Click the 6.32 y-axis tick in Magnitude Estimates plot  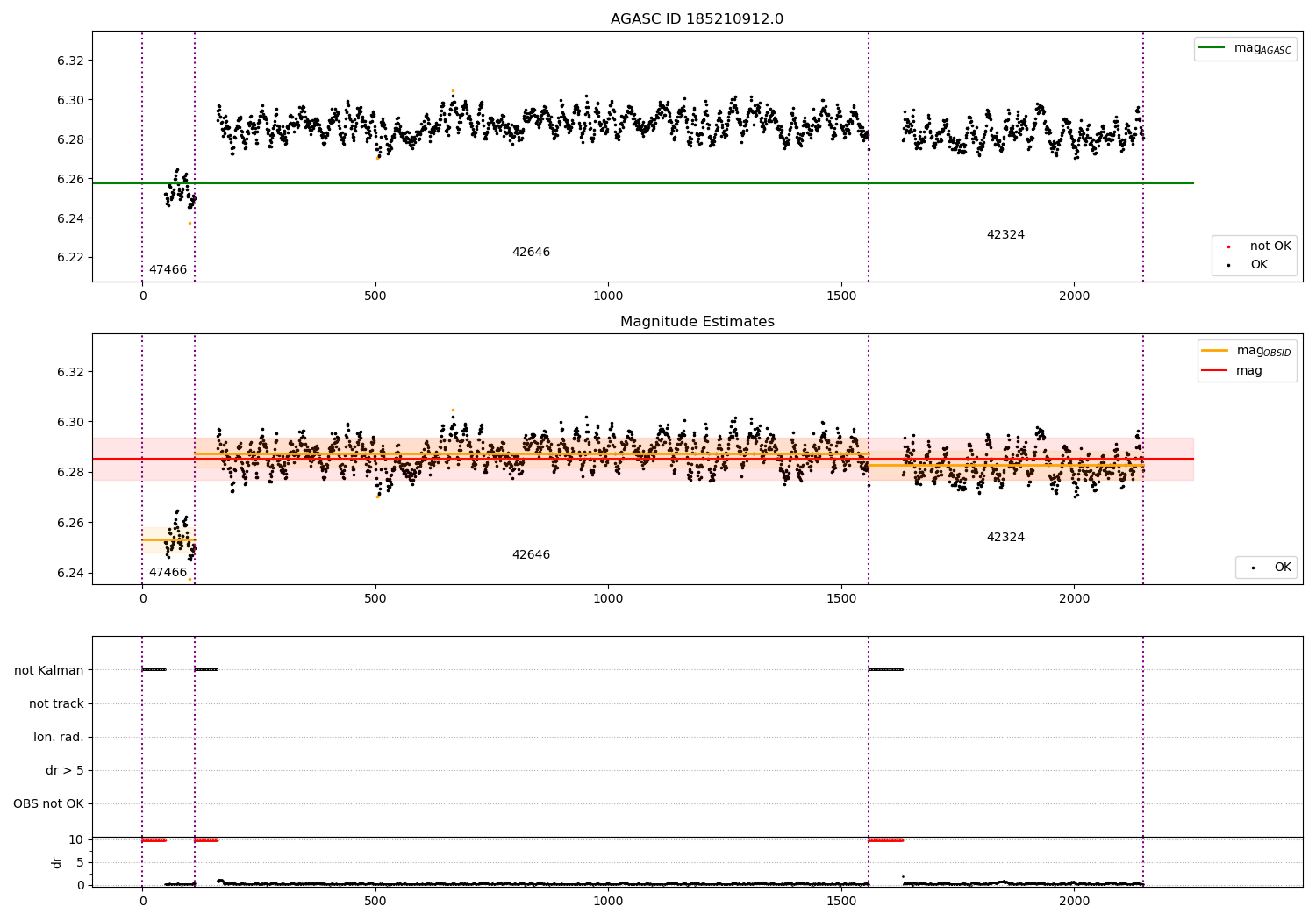click(71, 372)
